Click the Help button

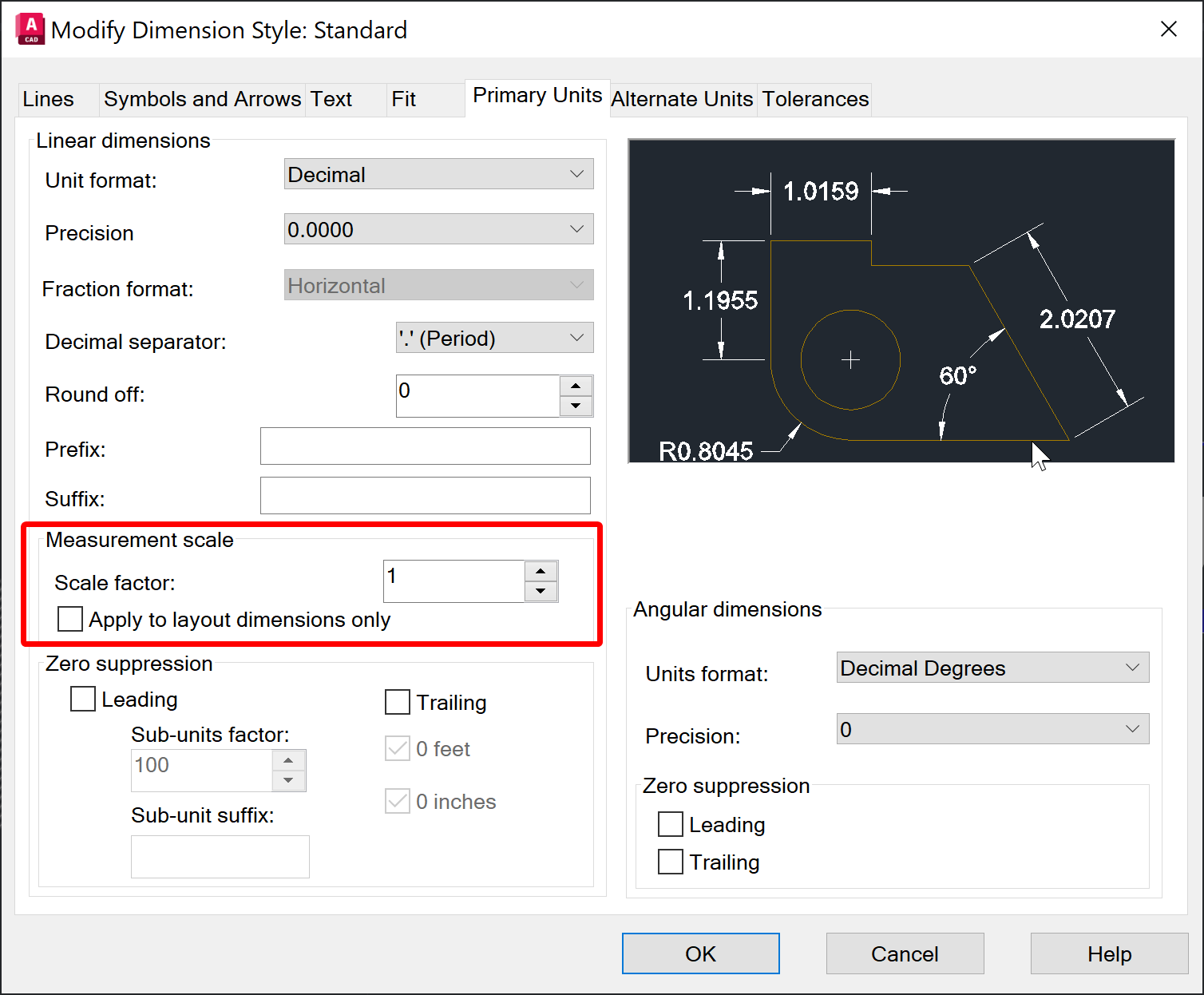tap(1109, 953)
